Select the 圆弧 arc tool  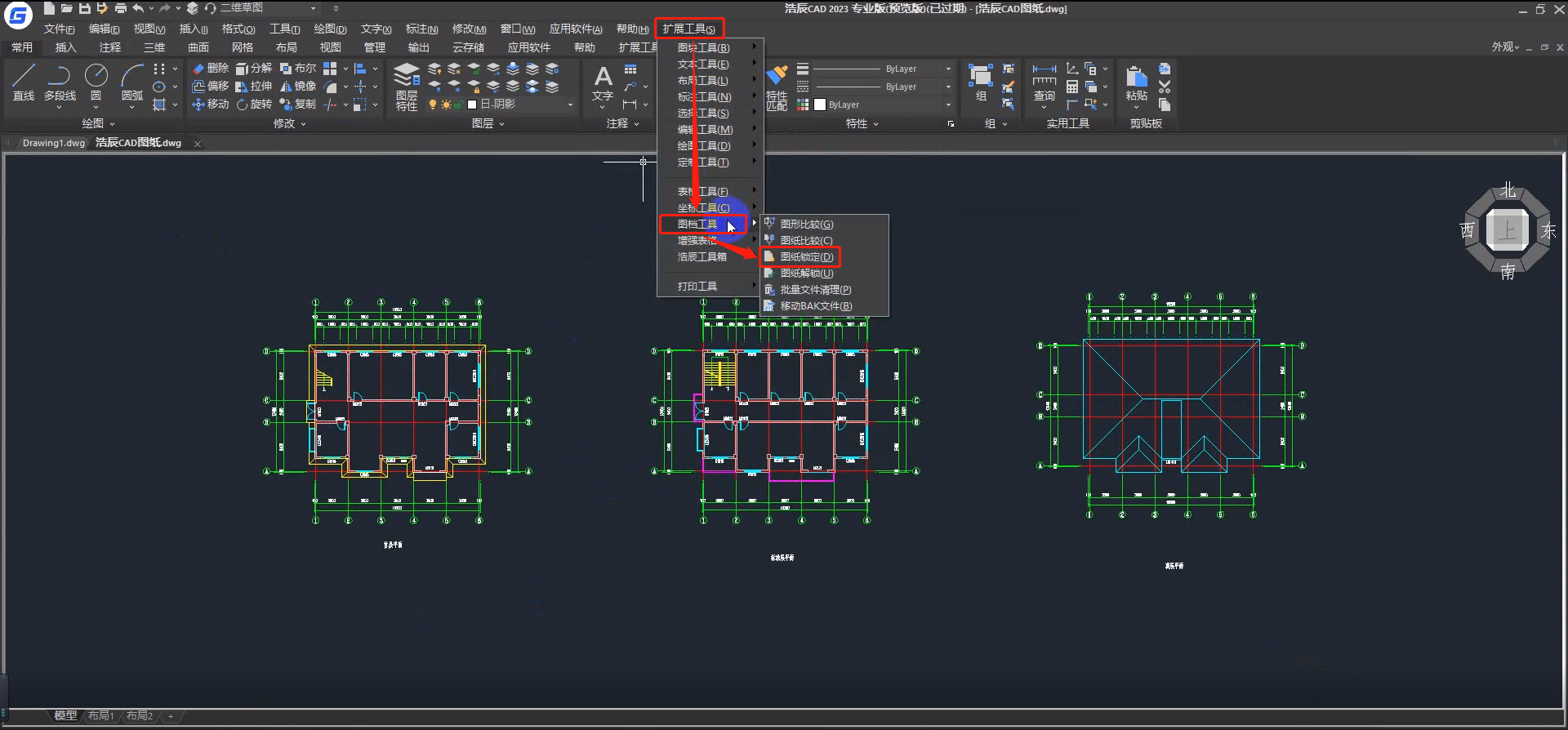point(132,82)
